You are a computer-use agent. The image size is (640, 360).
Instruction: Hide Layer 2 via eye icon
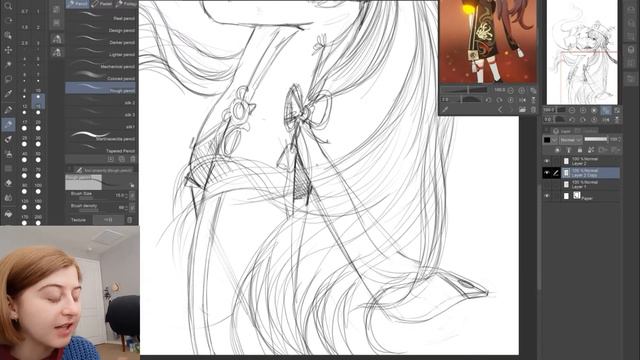point(547,161)
